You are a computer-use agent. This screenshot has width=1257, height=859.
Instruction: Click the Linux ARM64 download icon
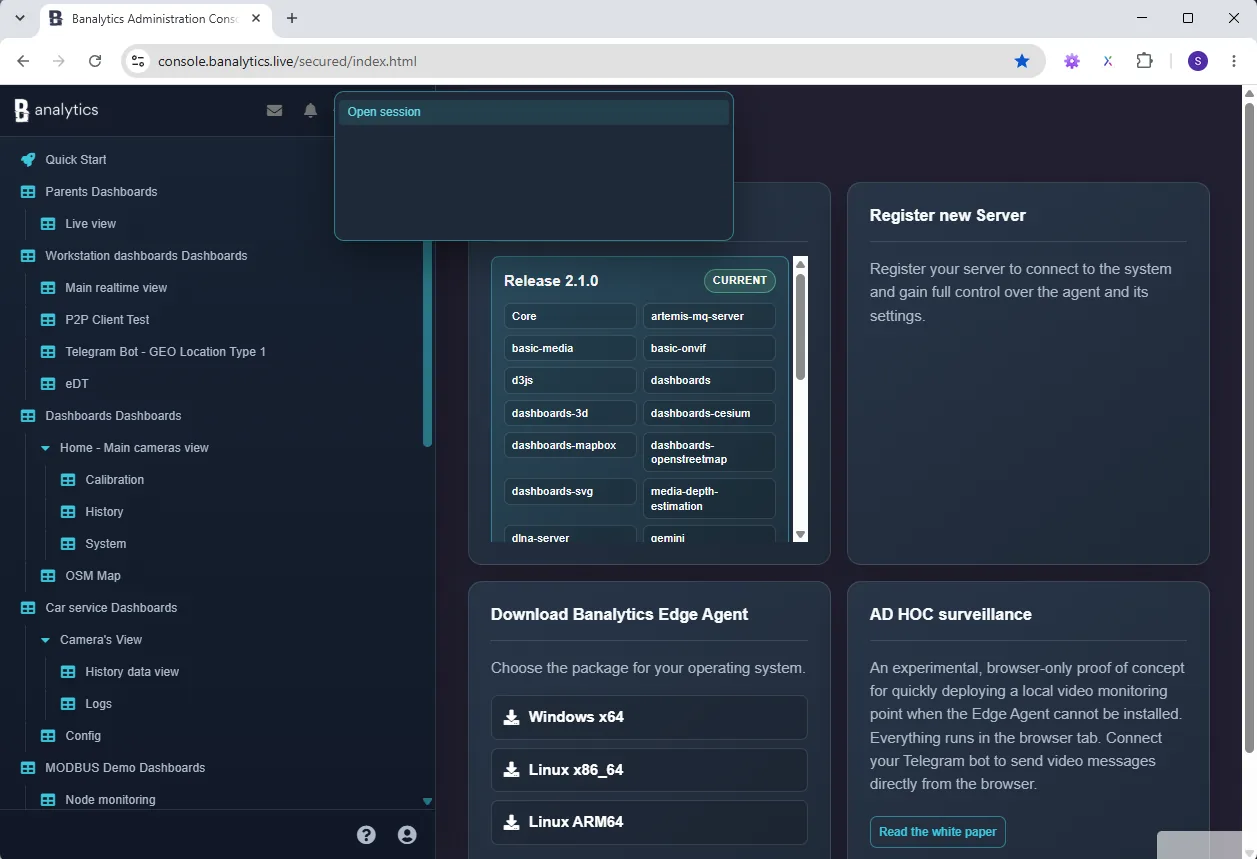click(x=511, y=822)
